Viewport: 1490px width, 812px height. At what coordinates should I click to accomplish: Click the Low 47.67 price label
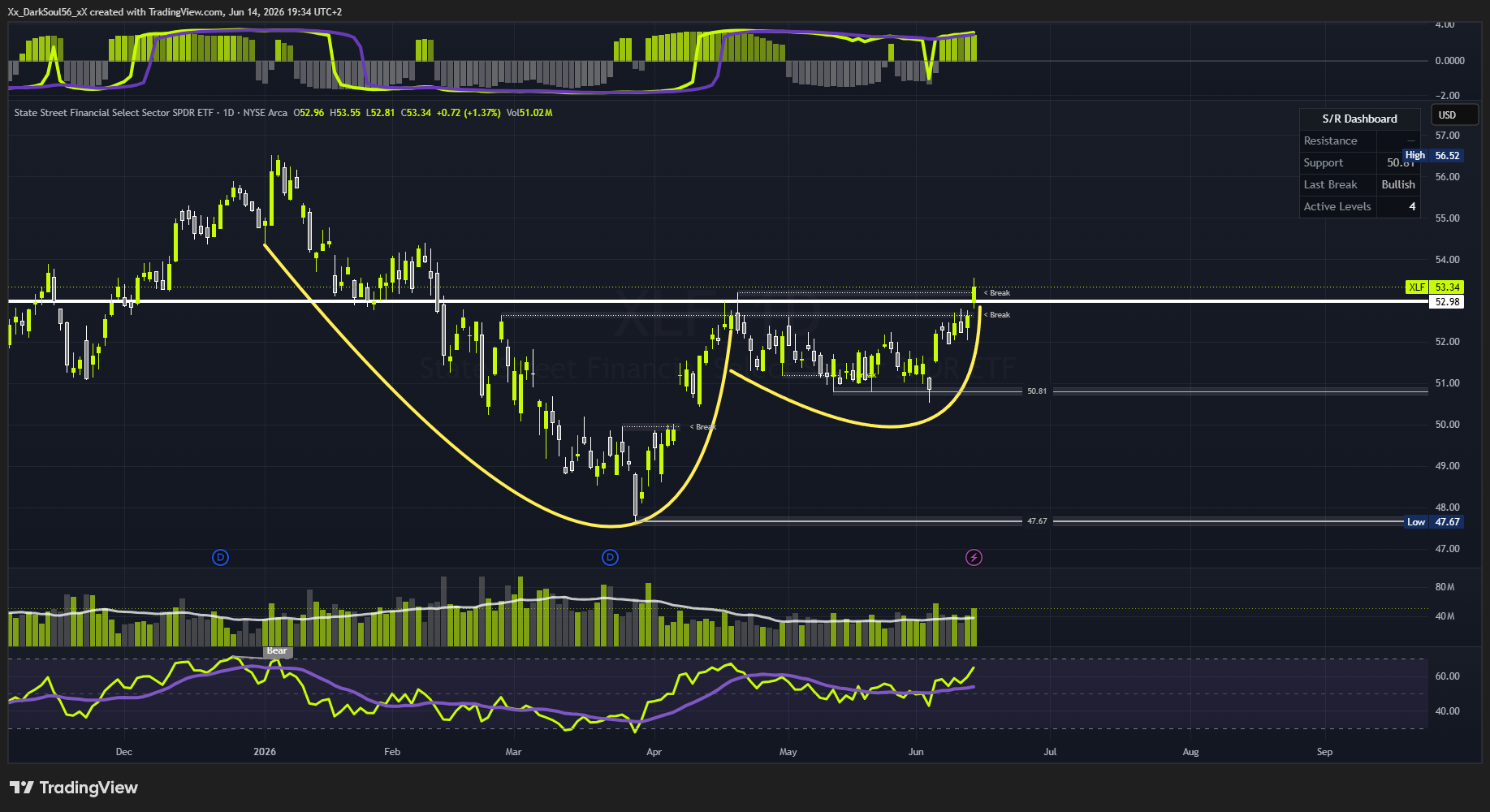click(x=1434, y=522)
